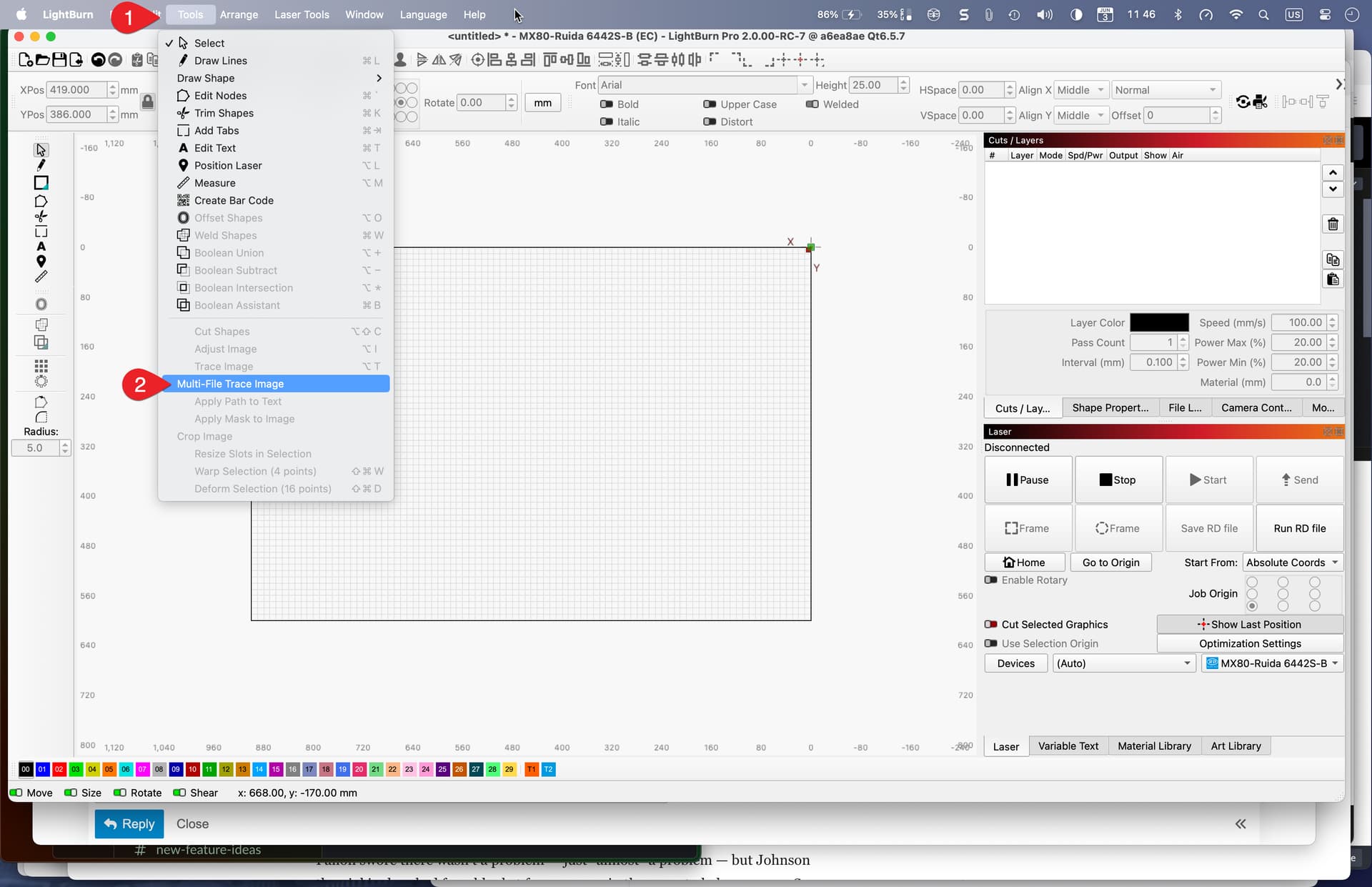Move layer up with the arrow button

(1333, 172)
